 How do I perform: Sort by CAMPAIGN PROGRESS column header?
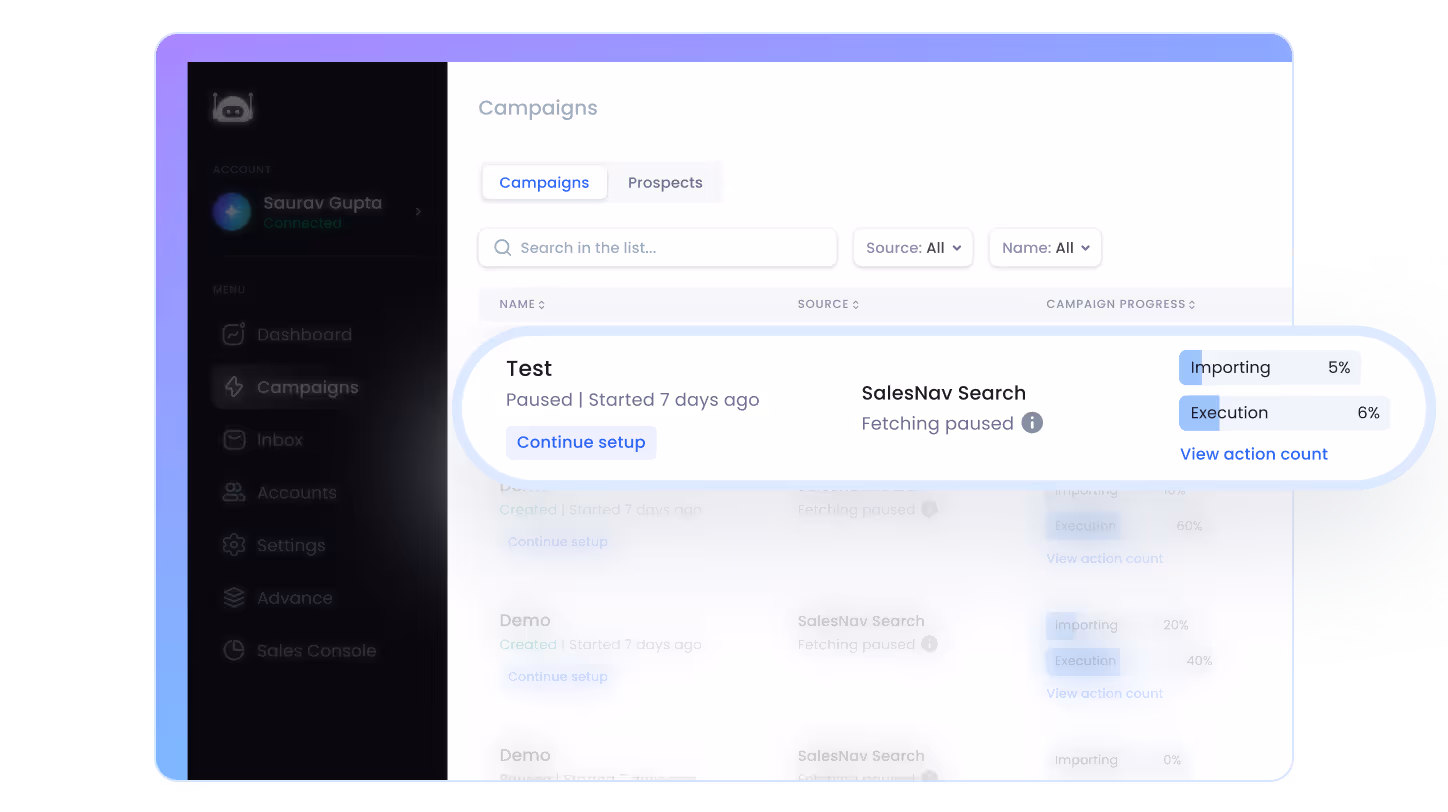tap(1121, 304)
